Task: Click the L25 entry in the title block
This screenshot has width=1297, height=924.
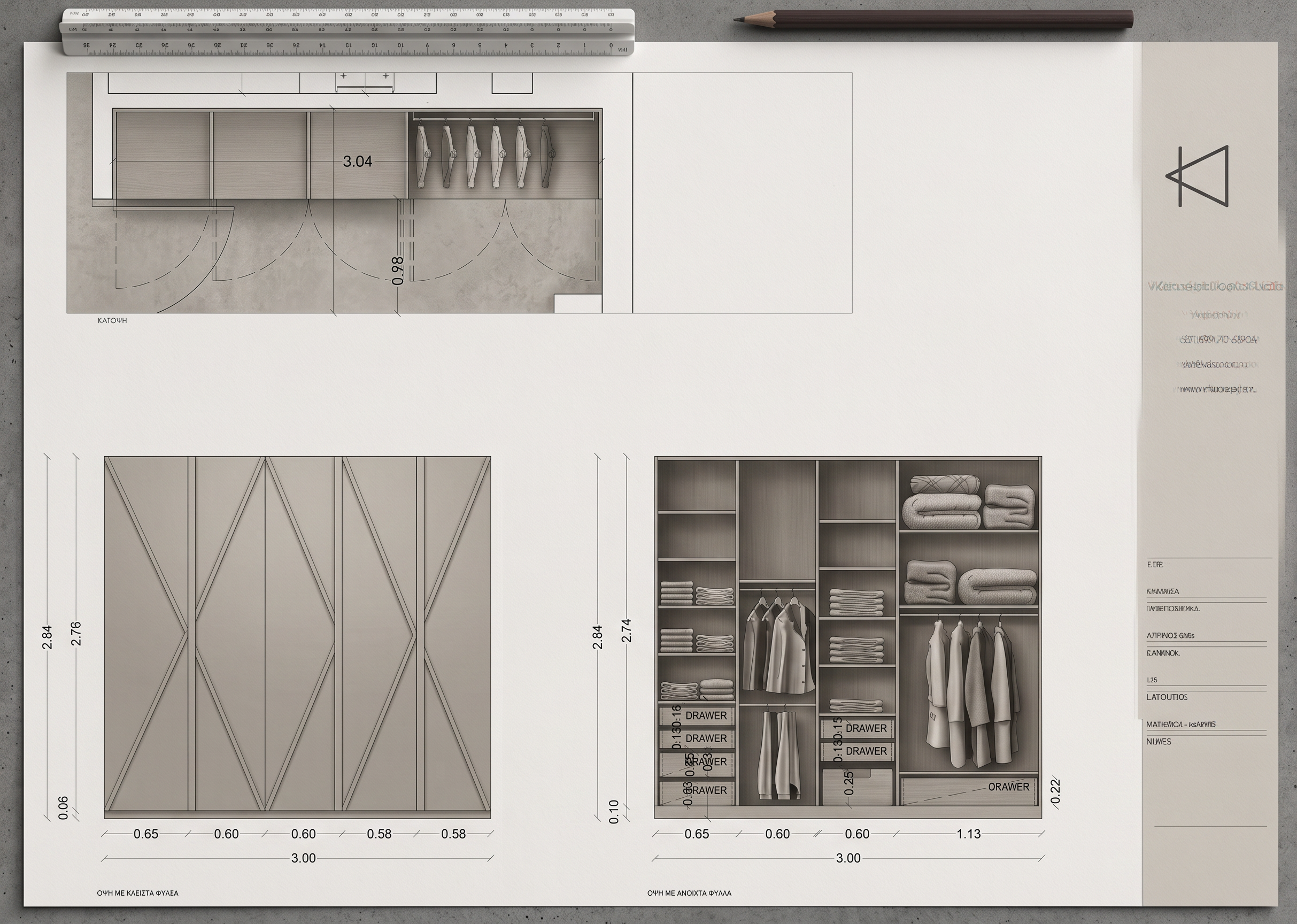Action: pos(1152,680)
